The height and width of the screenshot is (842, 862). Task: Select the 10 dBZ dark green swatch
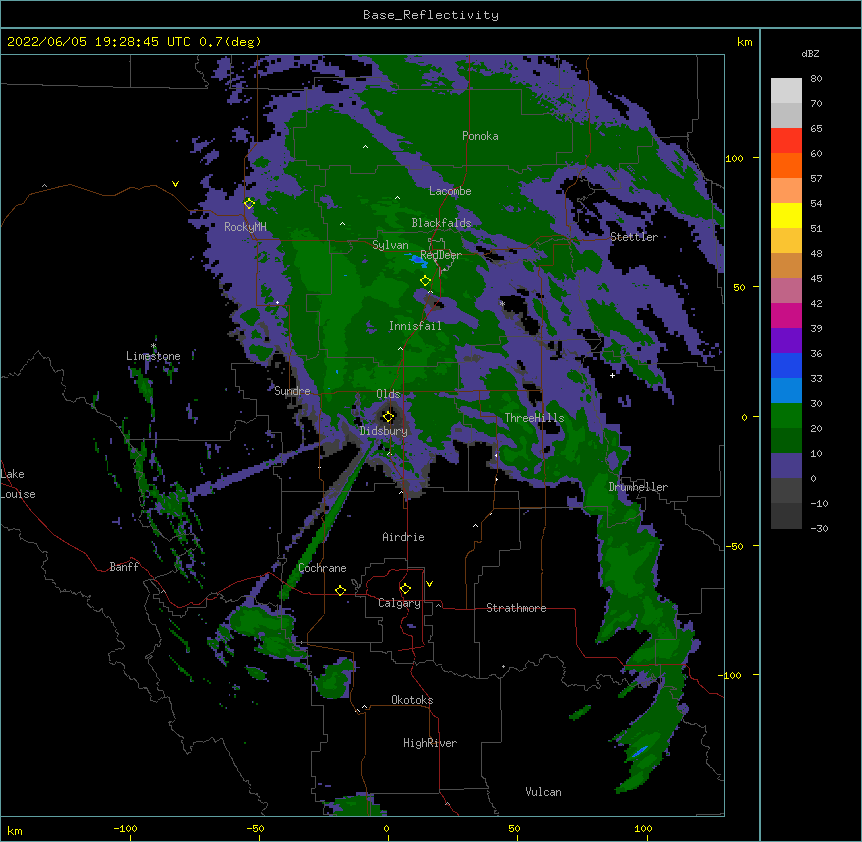pos(786,441)
